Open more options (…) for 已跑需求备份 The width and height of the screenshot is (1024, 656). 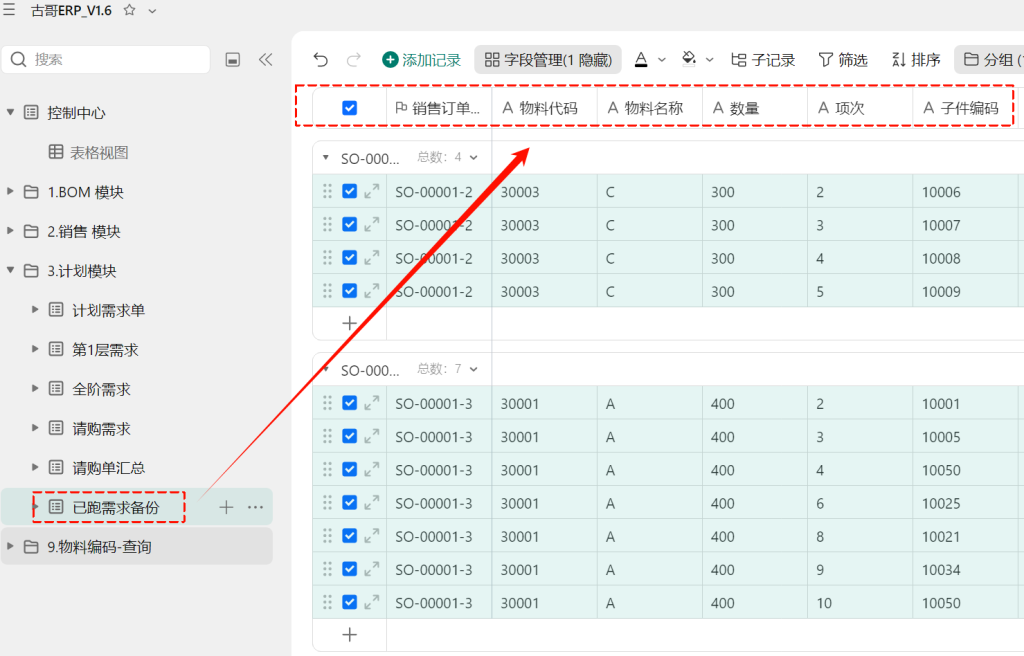coord(255,507)
